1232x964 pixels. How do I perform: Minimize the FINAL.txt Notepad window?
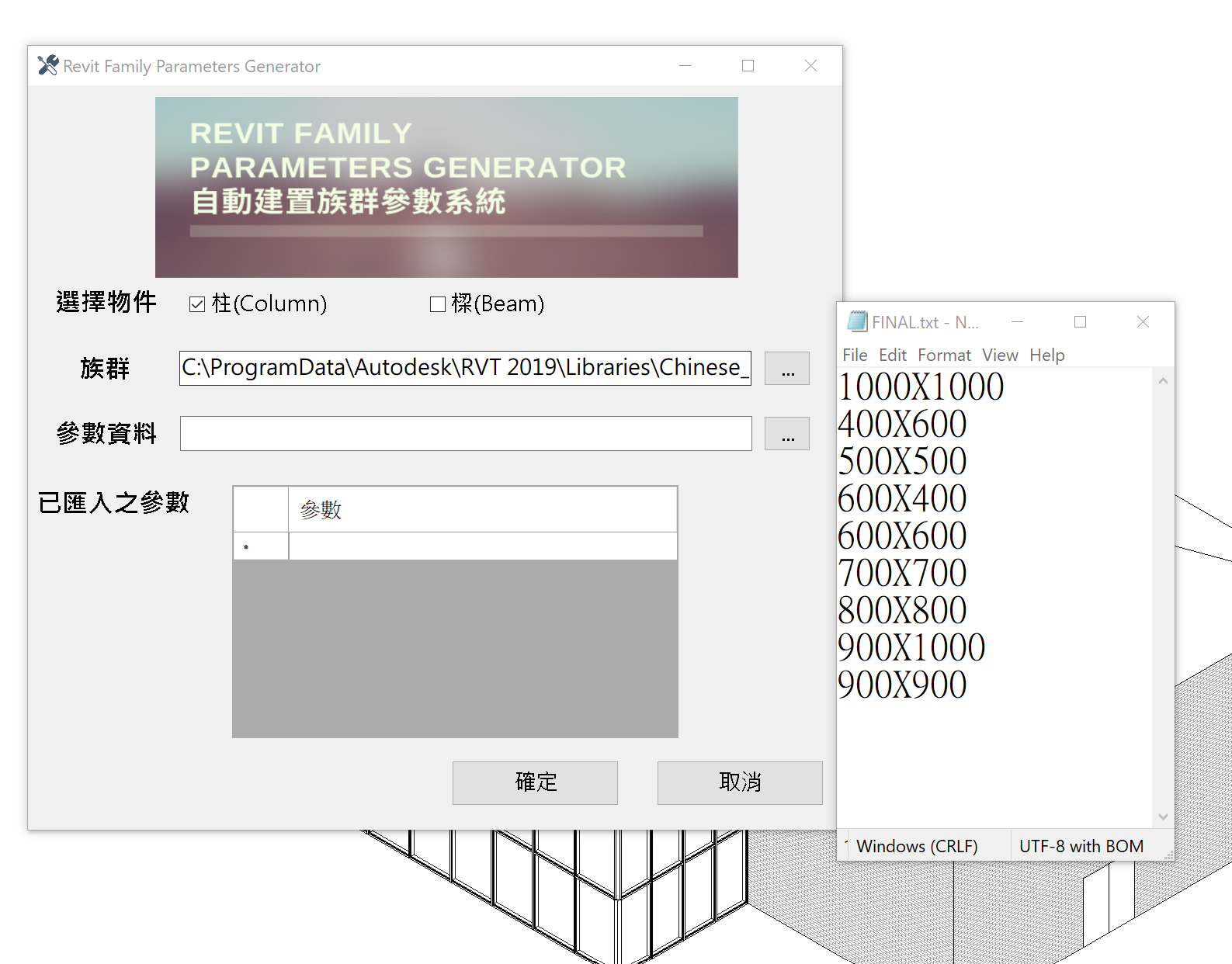pos(1017,321)
